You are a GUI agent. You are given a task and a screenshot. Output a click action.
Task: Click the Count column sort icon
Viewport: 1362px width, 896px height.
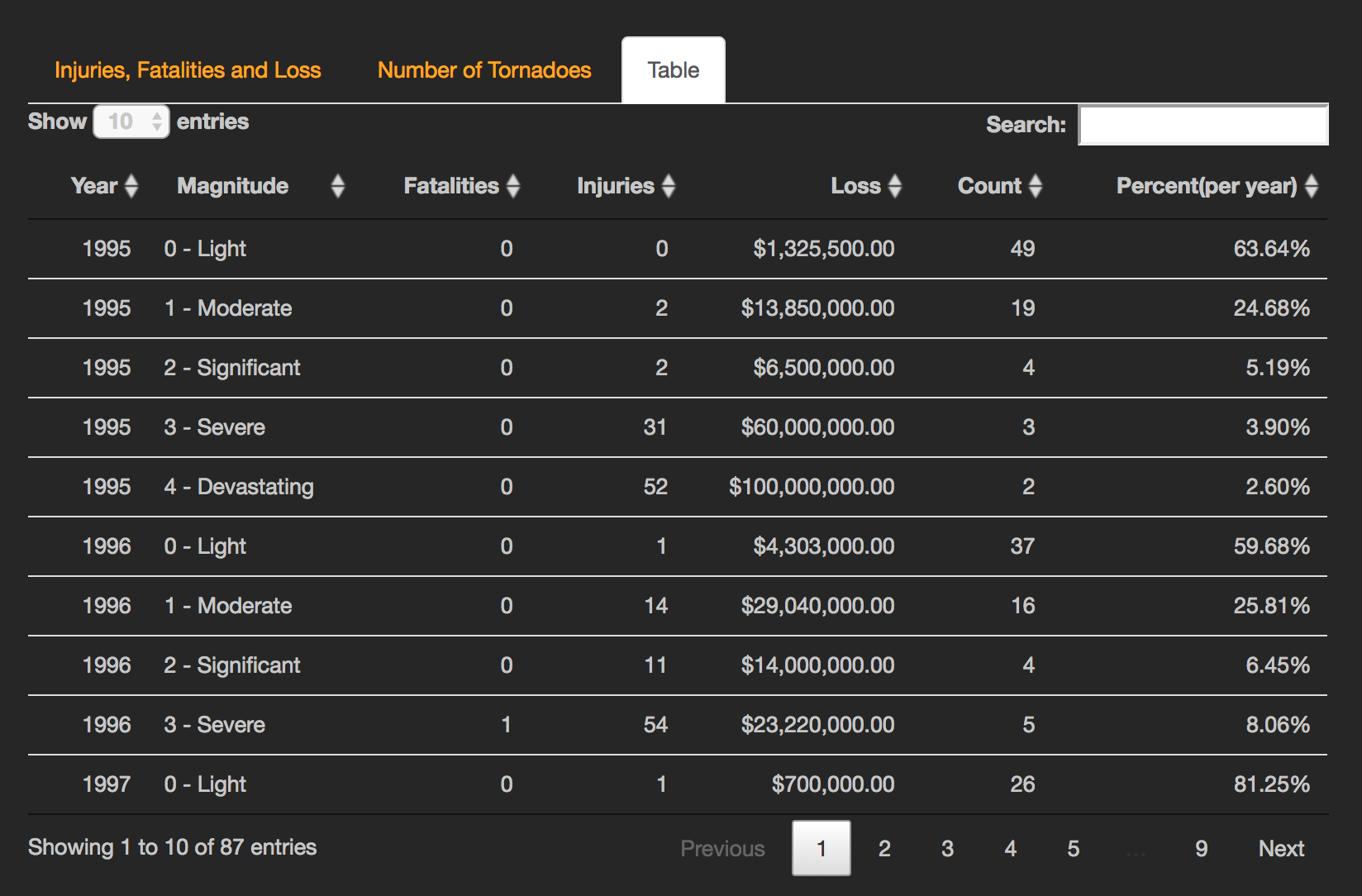(x=1035, y=186)
